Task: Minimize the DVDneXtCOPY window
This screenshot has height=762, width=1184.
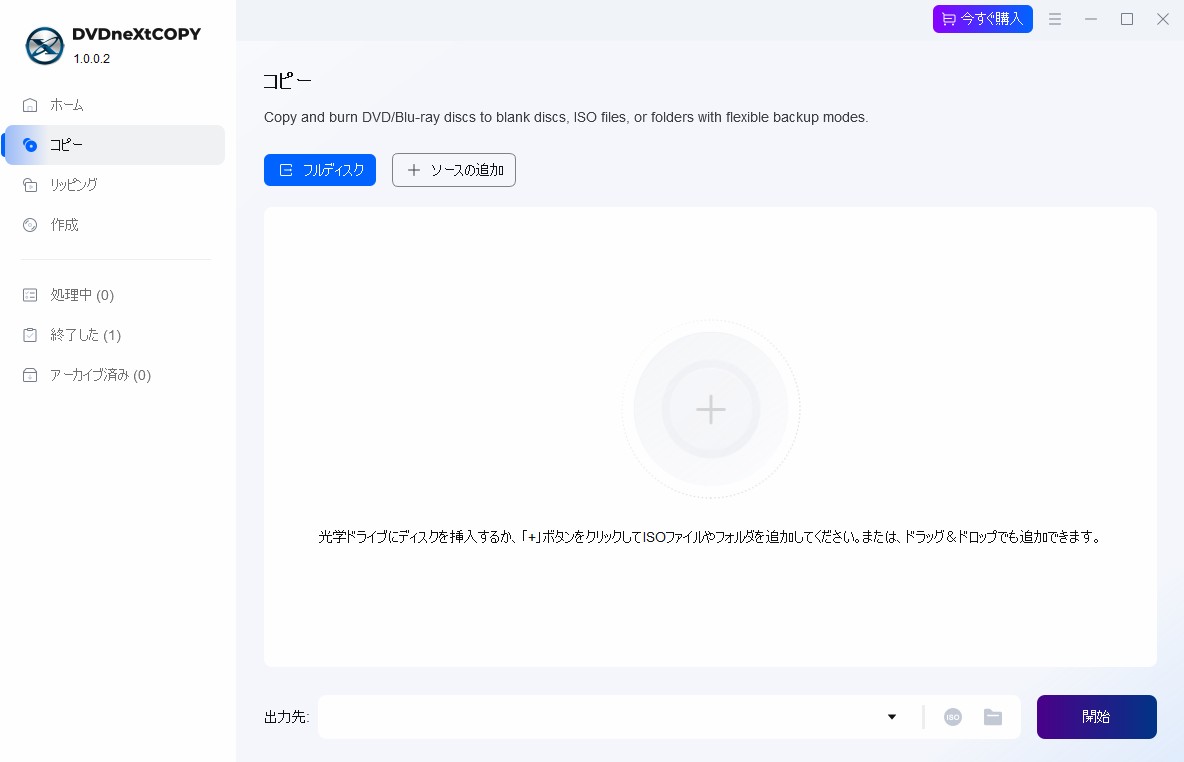Action: 1091,20
